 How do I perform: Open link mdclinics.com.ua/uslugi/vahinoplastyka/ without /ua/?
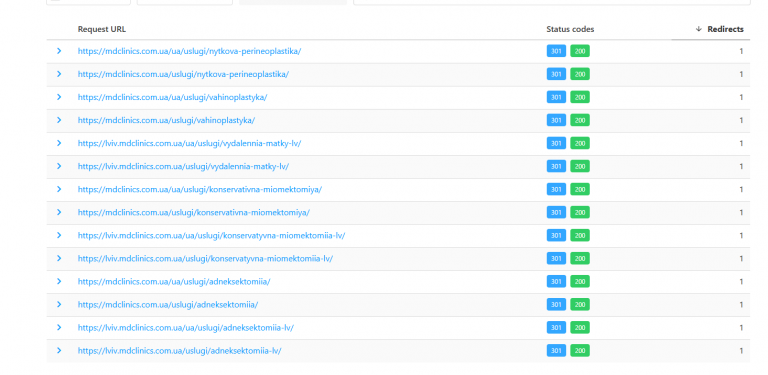coord(166,120)
